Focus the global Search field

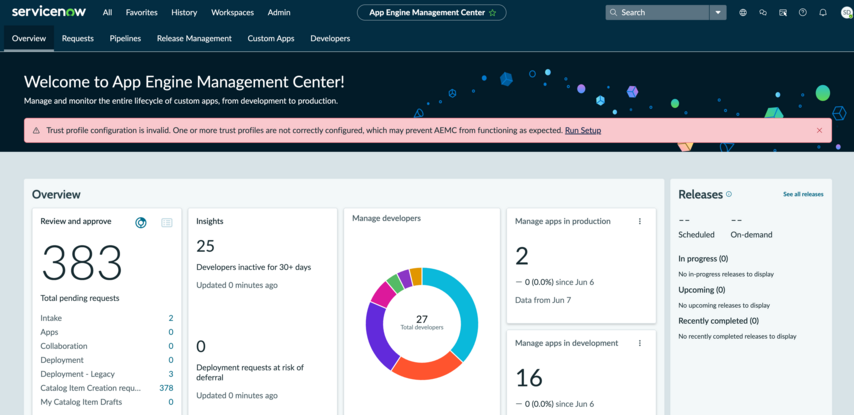click(x=657, y=13)
